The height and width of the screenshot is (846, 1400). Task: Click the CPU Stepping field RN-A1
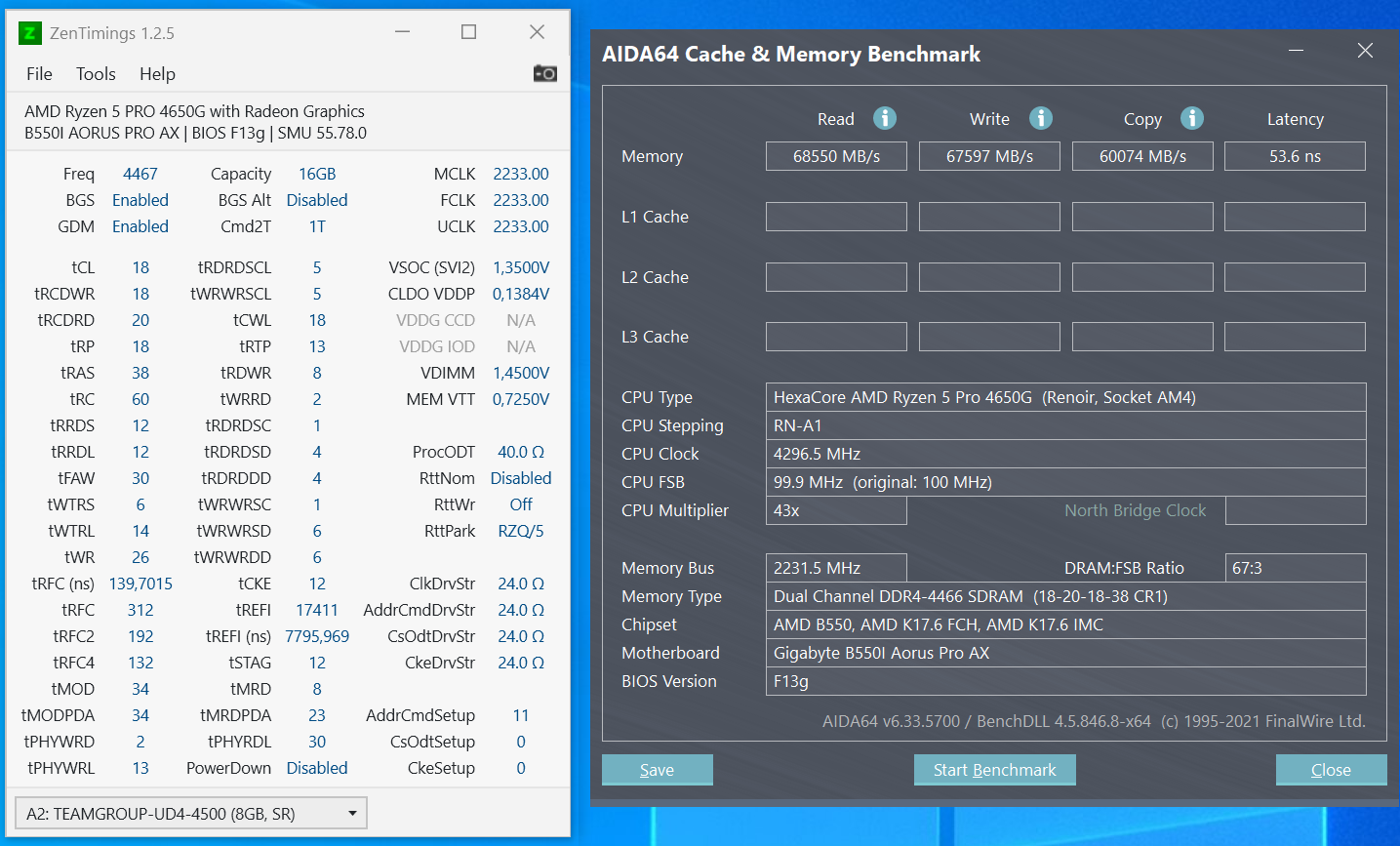[x=1065, y=425]
